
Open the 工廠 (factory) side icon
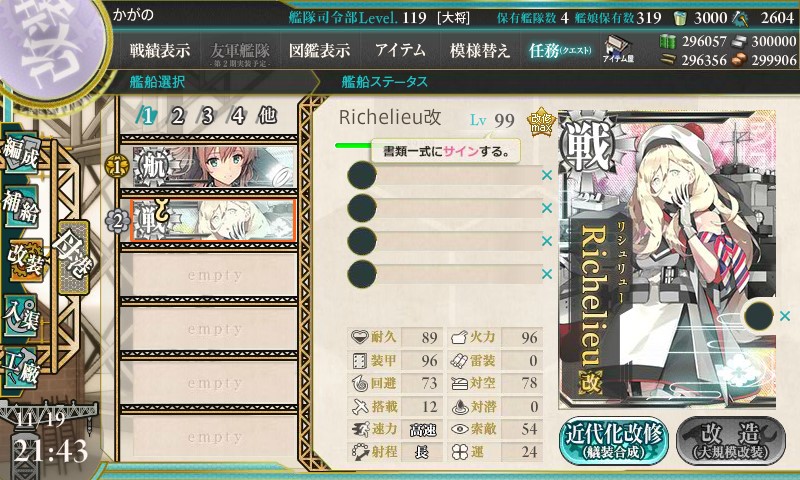[20, 368]
